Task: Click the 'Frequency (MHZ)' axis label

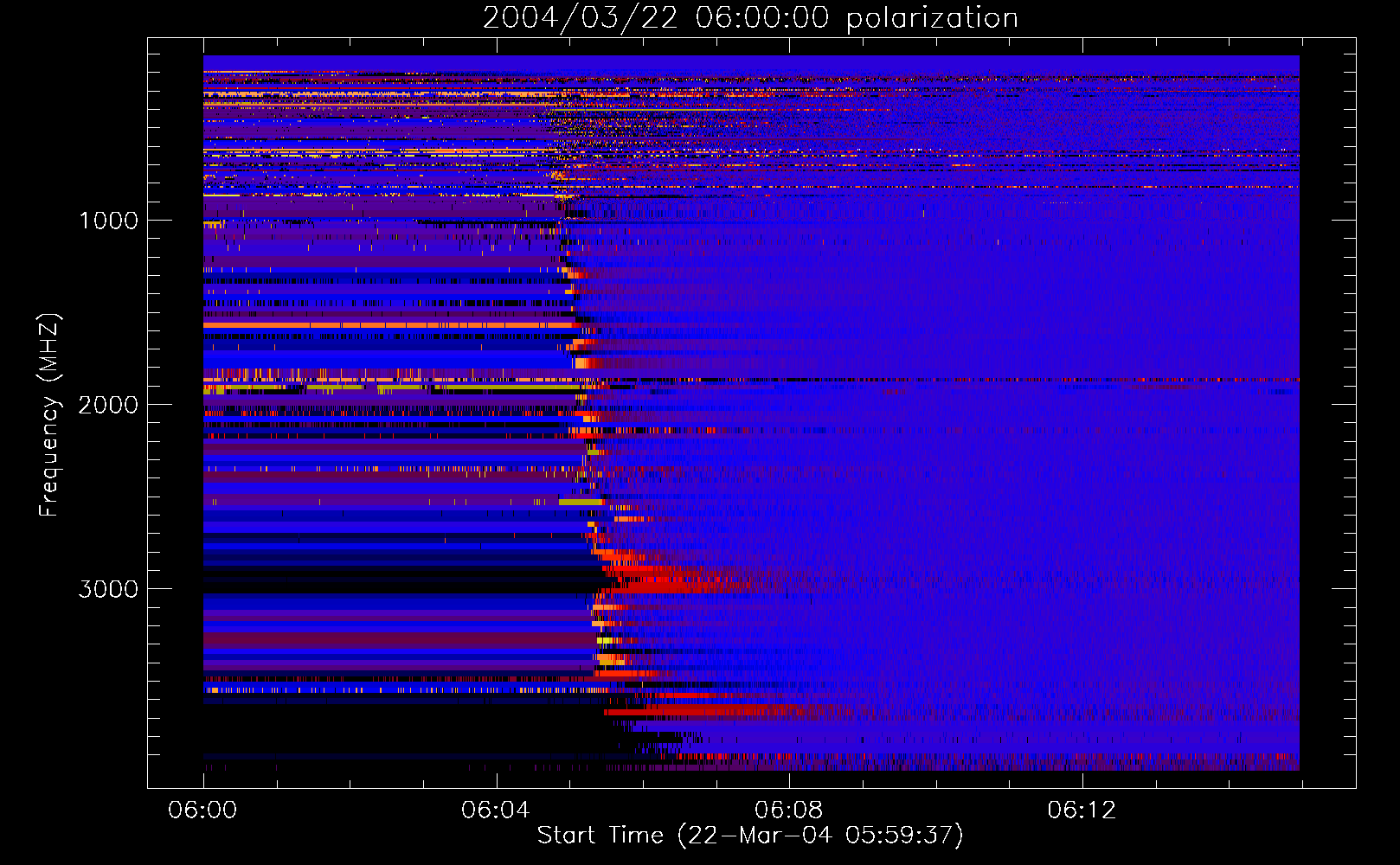Action: click(48, 415)
